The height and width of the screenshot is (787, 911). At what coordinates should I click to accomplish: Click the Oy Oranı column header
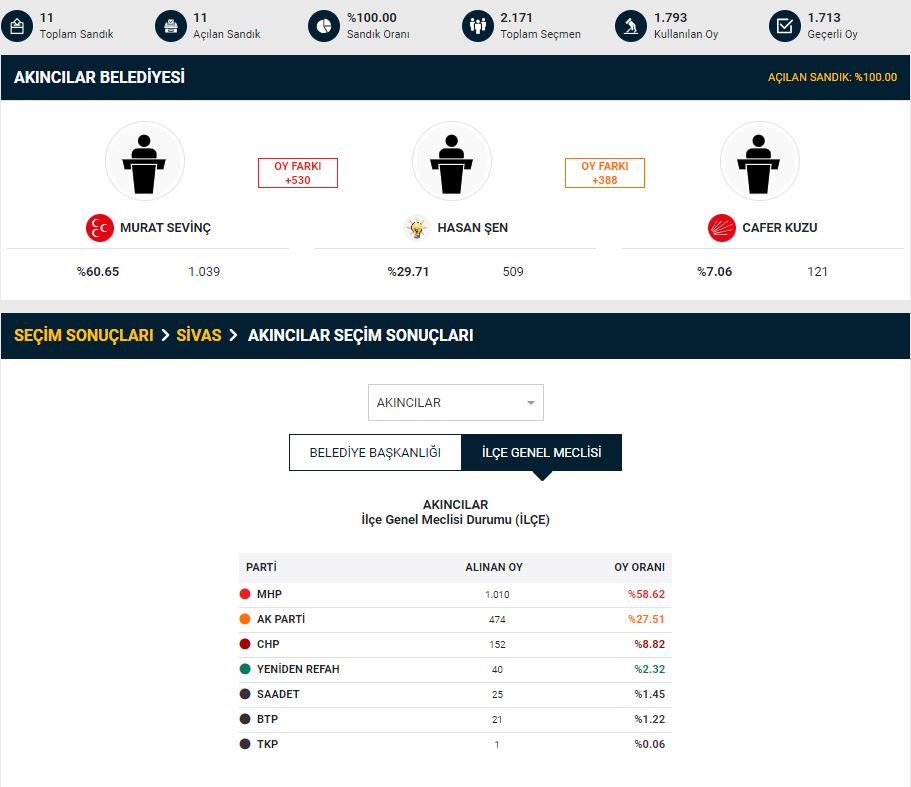639,567
